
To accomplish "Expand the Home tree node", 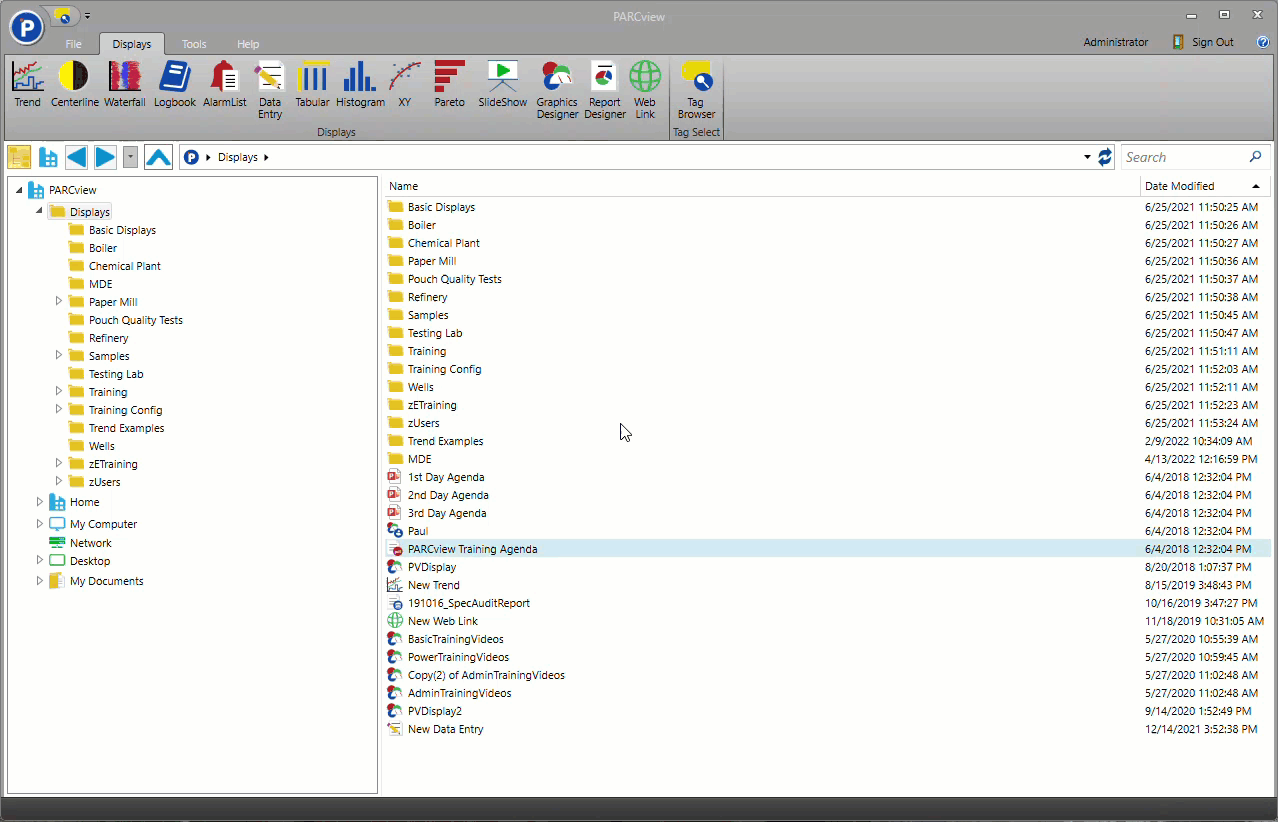I will pyautogui.click(x=39, y=501).
